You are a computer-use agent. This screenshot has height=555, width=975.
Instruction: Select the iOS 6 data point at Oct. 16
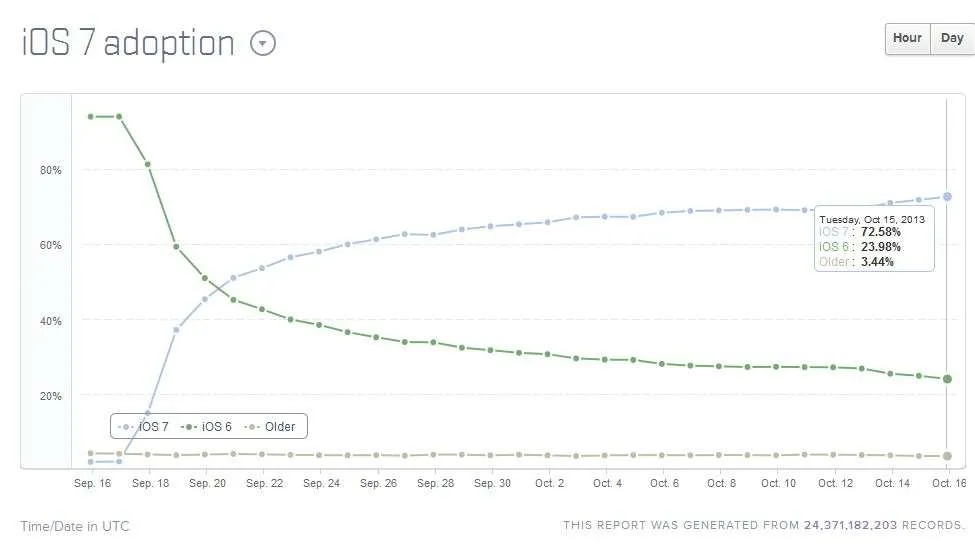pyautogui.click(x=947, y=378)
